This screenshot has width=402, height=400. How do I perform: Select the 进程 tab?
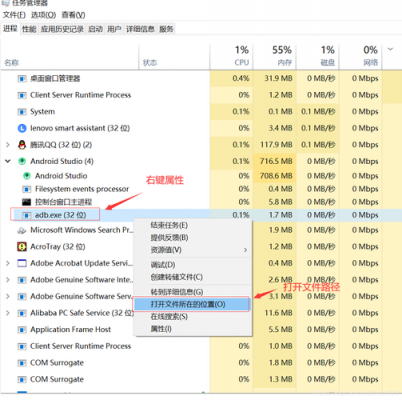click(x=10, y=29)
